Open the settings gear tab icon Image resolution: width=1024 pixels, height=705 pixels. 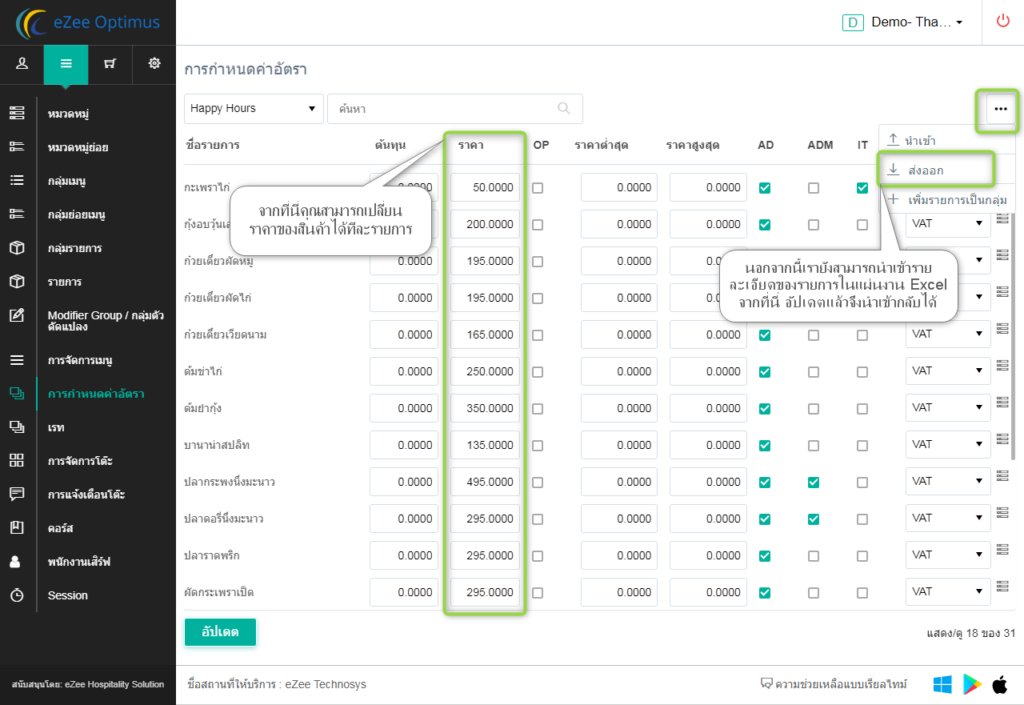pos(154,63)
